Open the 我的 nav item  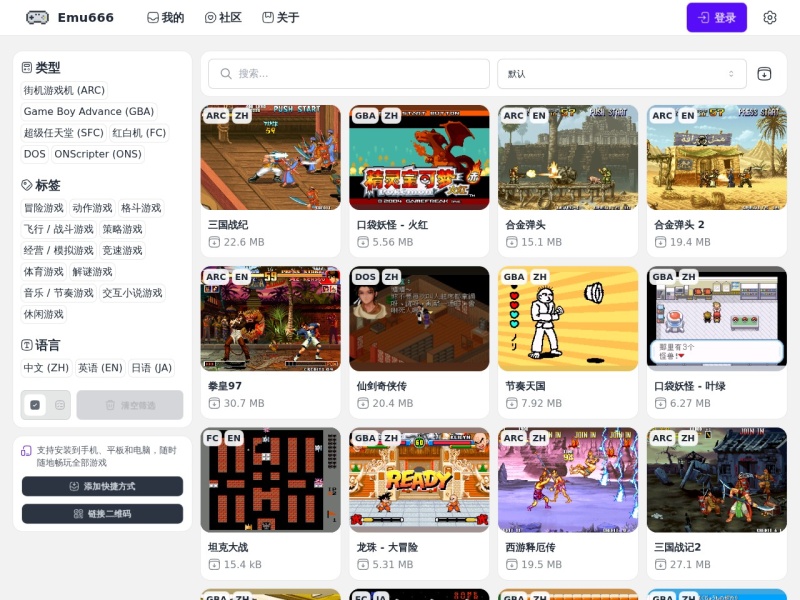[x=166, y=18]
